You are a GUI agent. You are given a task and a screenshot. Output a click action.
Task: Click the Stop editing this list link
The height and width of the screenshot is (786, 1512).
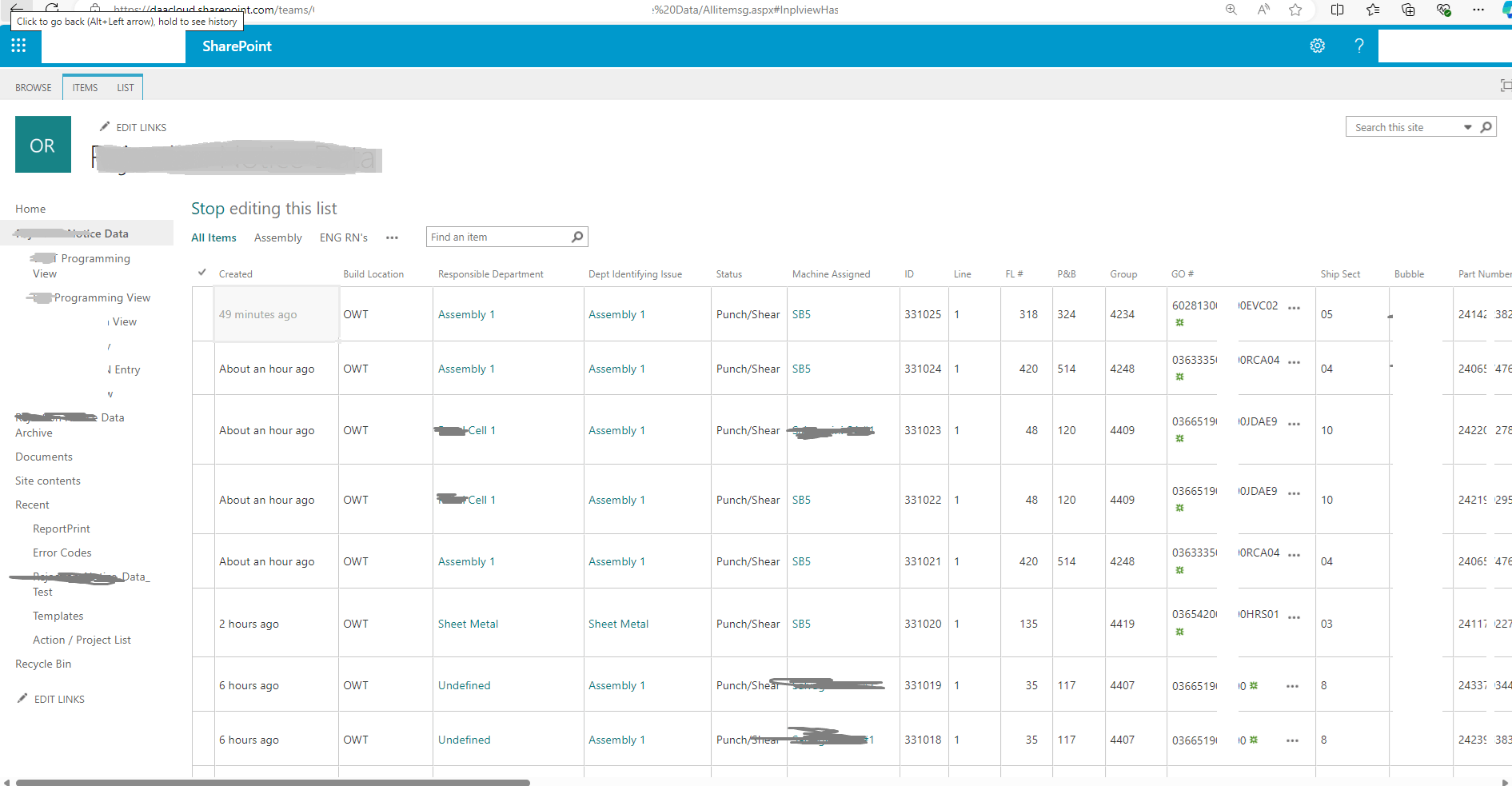(x=264, y=208)
